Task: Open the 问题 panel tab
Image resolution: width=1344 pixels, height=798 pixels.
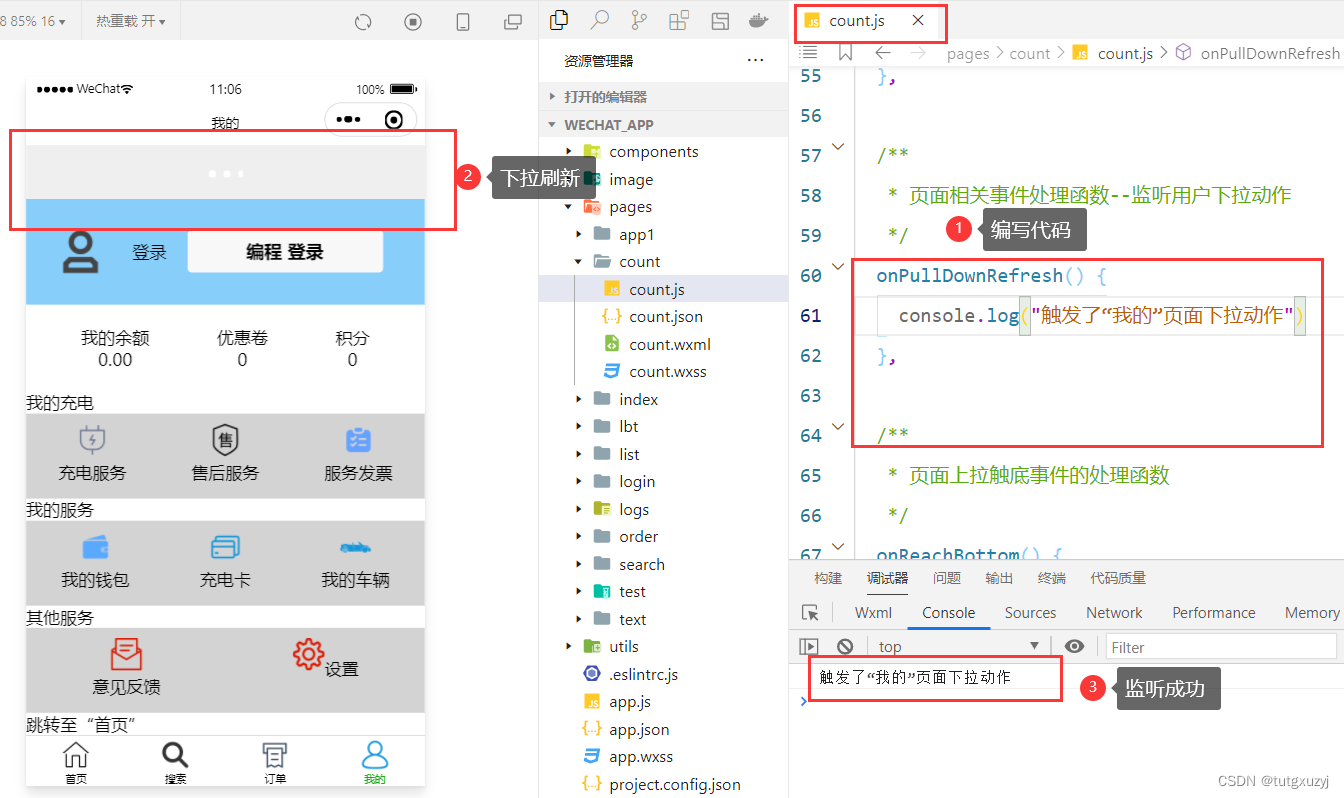Action: [947, 578]
